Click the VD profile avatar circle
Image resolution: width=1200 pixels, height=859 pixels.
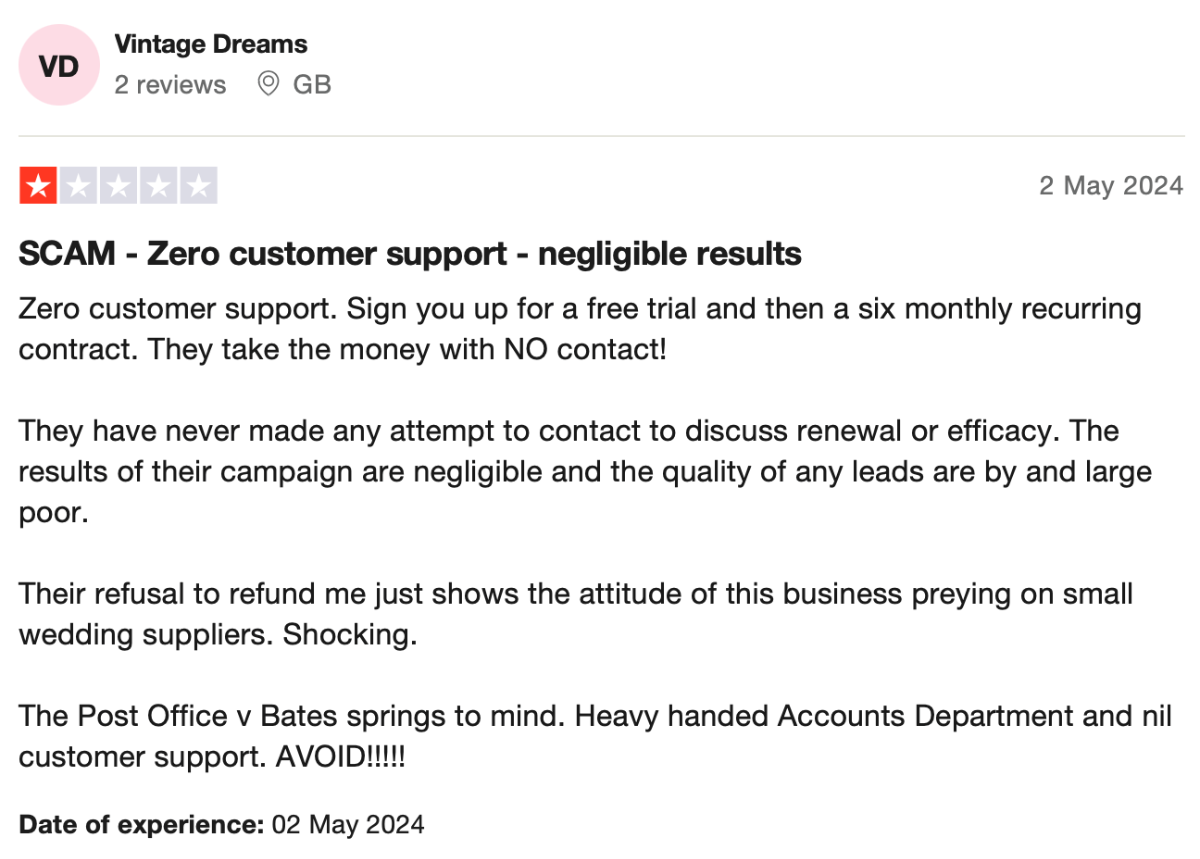pyautogui.click(x=59, y=65)
